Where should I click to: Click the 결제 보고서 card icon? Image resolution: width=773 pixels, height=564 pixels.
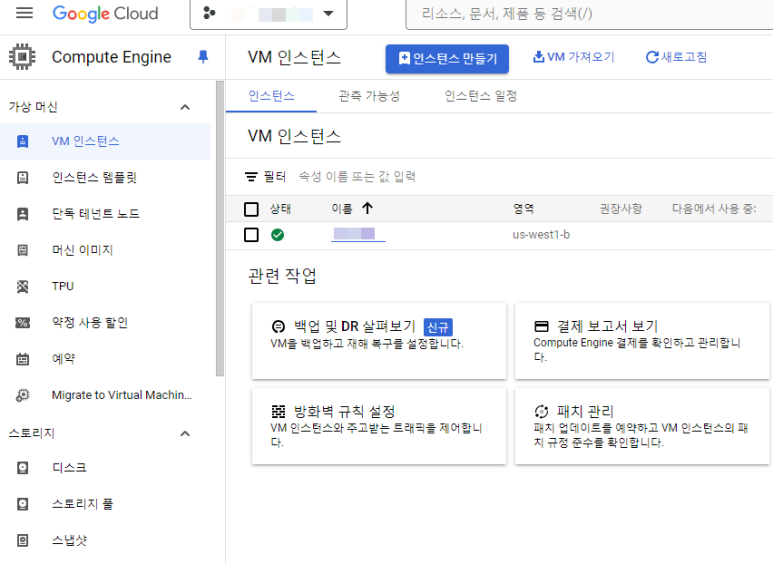tap(541, 326)
